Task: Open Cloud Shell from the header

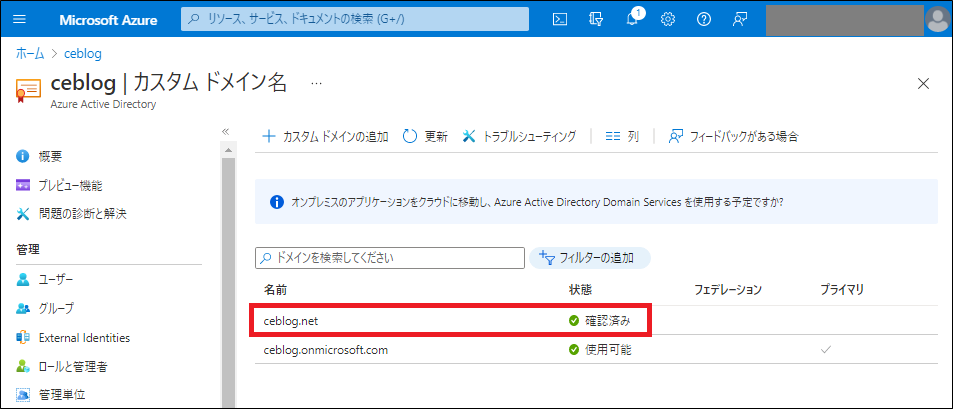Action: 560,19
